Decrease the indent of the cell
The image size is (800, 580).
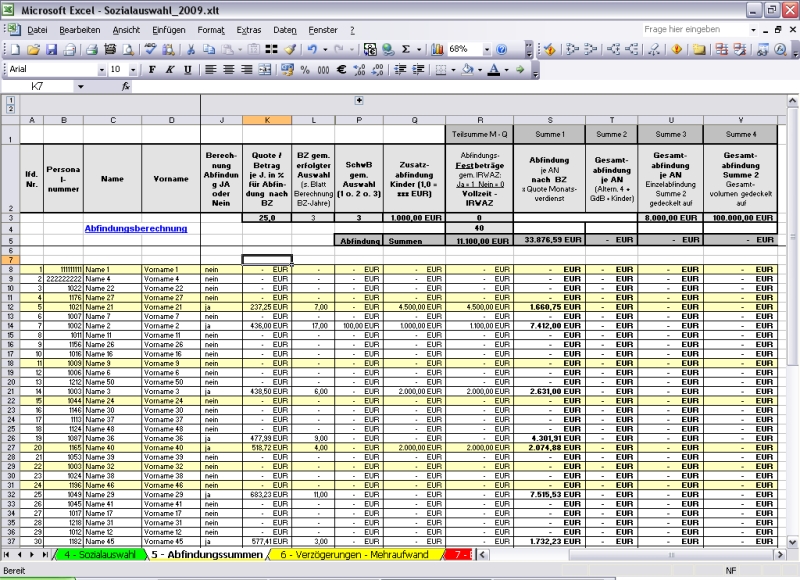401,69
